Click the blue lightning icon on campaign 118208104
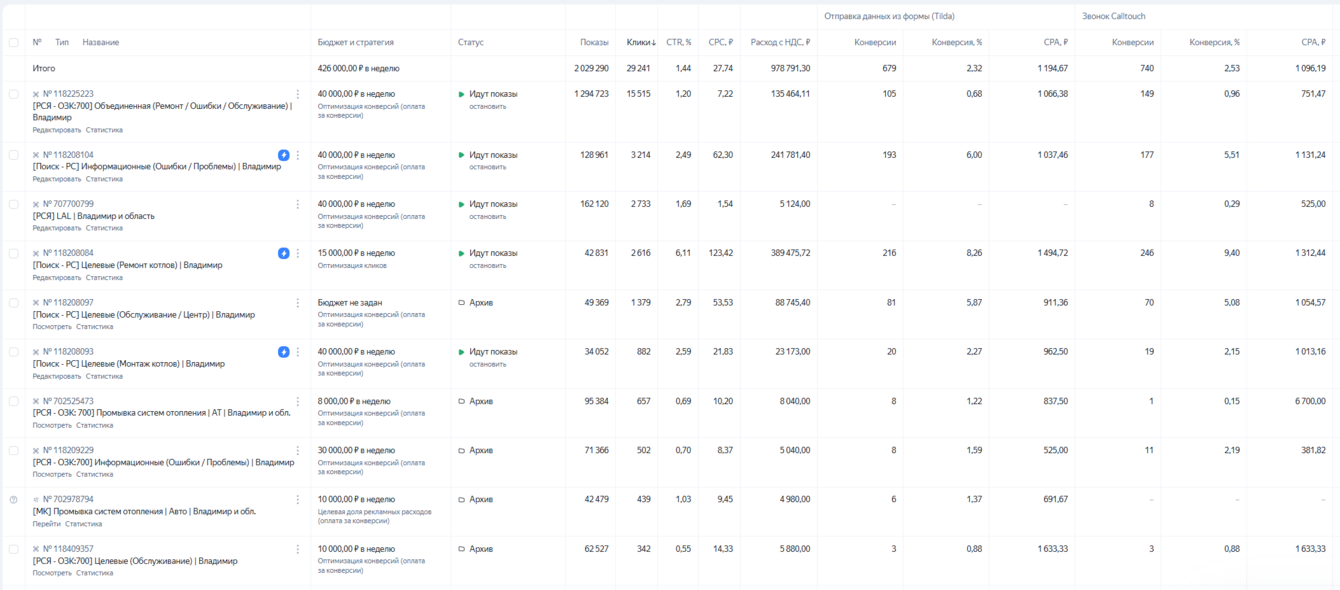The width and height of the screenshot is (1340, 590). (x=284, y=155)
